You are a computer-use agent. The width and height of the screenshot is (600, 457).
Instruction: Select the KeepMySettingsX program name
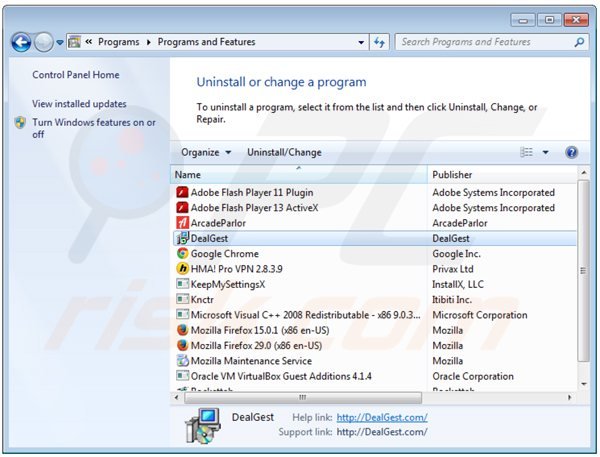228,284
